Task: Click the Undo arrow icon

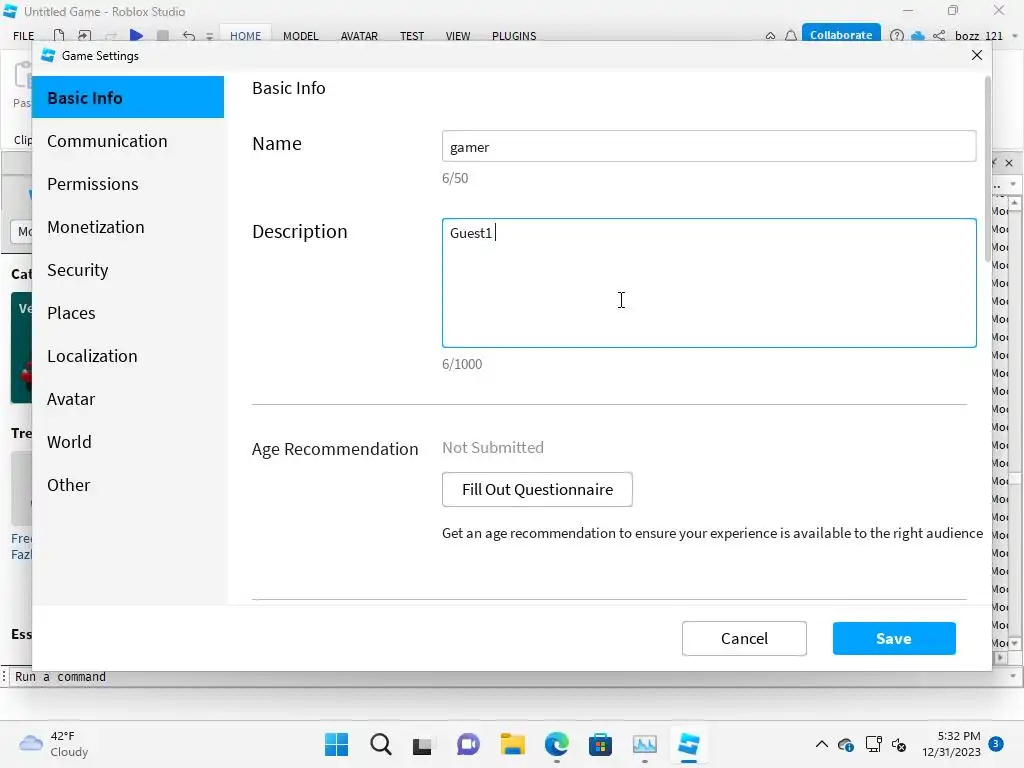Action: [189, 35]
